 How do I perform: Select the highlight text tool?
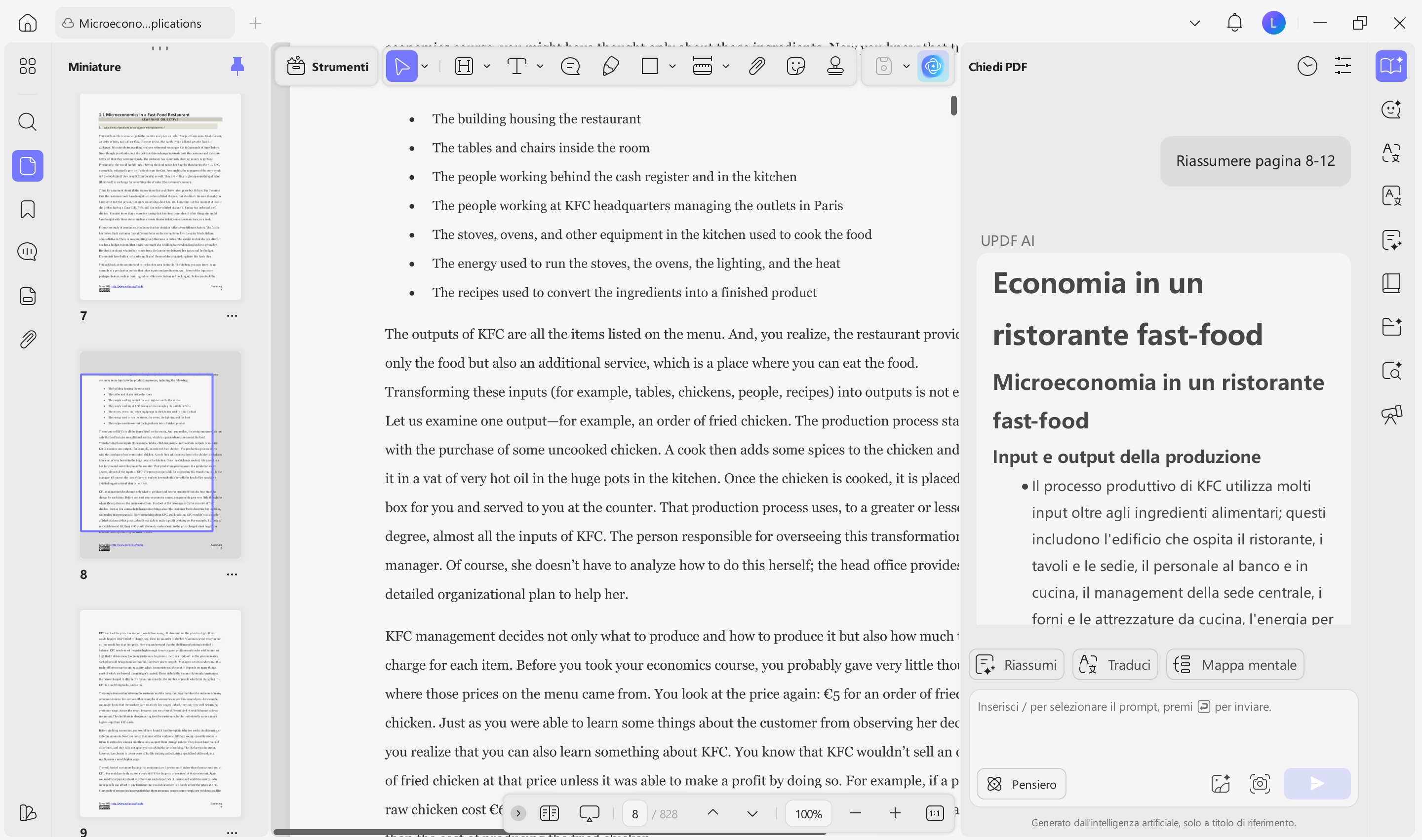[x=464, y=66]
